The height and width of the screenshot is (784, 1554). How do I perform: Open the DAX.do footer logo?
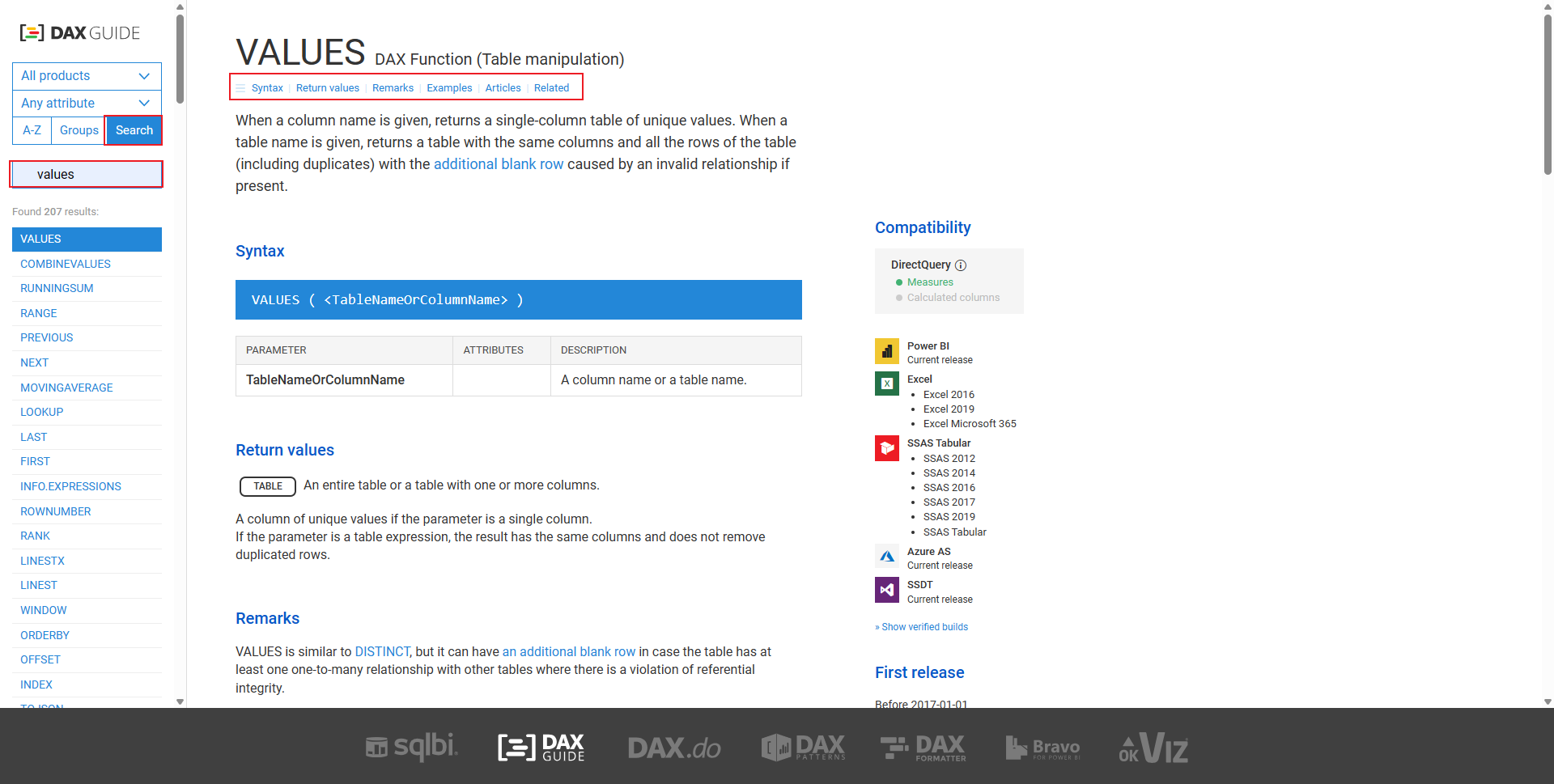(x=674, y=748)
